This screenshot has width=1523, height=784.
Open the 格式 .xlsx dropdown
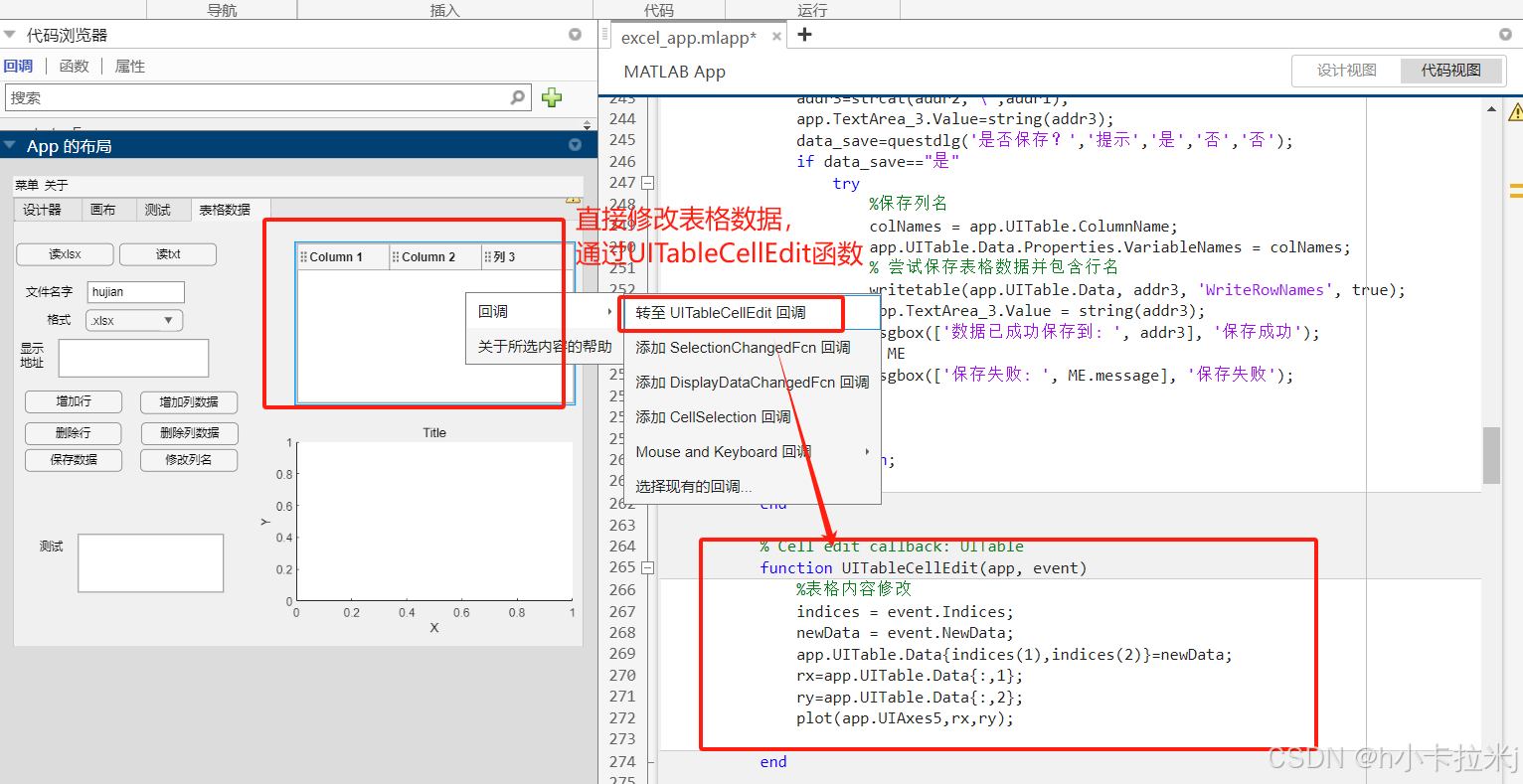134,320
